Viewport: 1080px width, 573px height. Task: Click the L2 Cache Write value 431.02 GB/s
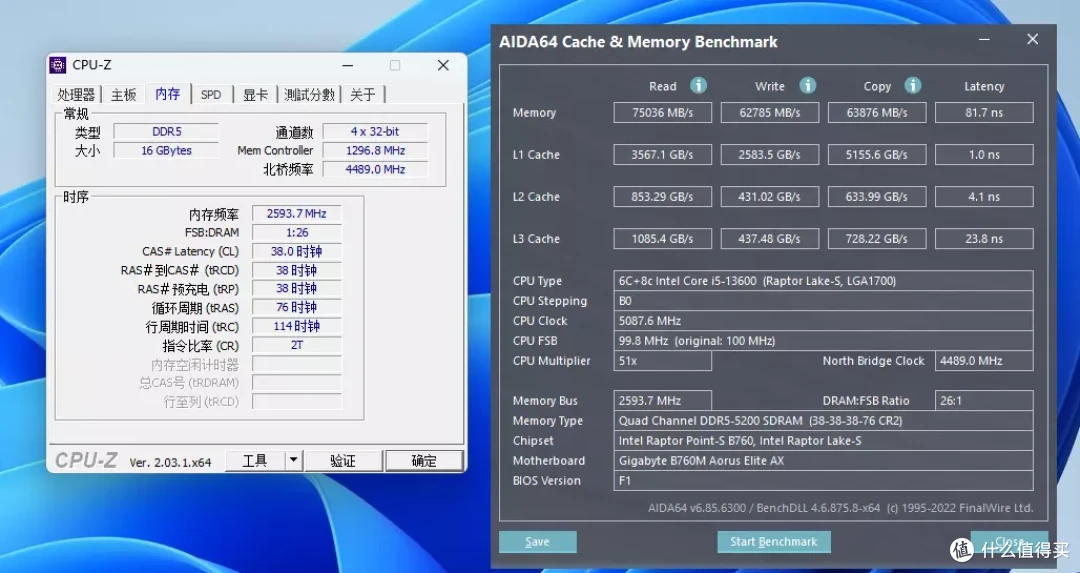pyautogui.click(x=769, y=196)
